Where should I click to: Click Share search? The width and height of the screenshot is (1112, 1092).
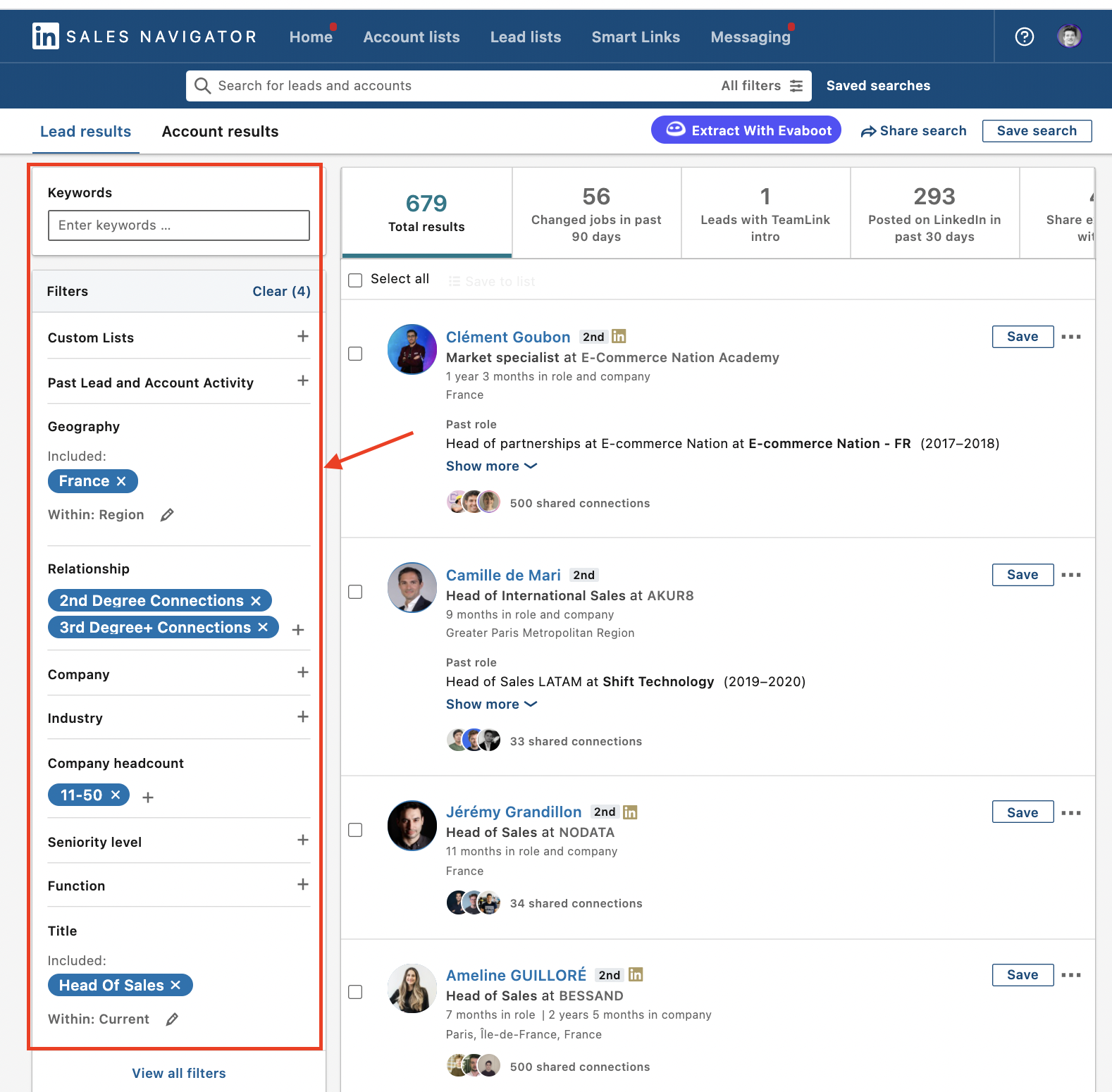coord(913,130)
